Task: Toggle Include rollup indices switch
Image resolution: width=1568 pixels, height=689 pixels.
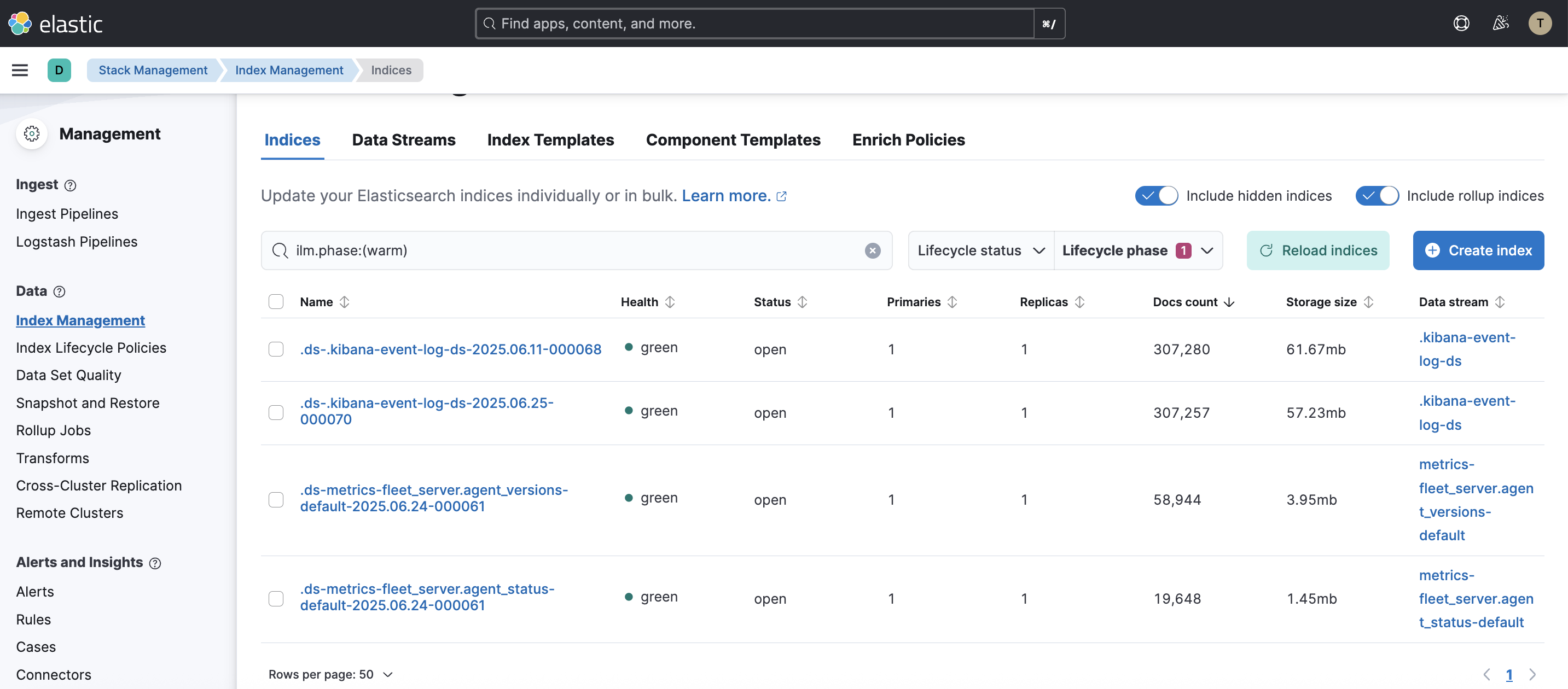Action: (1377, 196)
